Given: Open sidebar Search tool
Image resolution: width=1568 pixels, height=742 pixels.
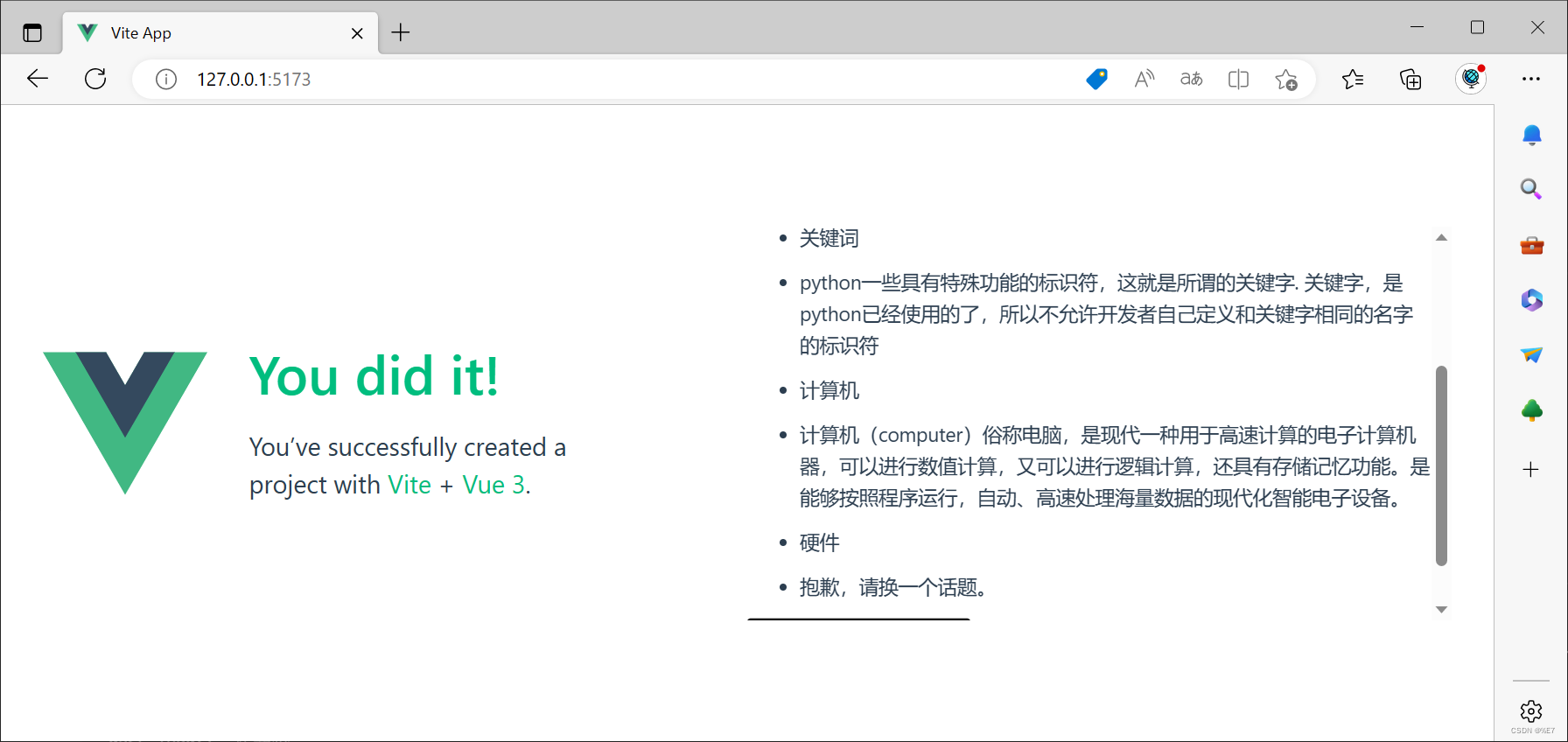Looking at the screenshot, I should (1531, 189).
